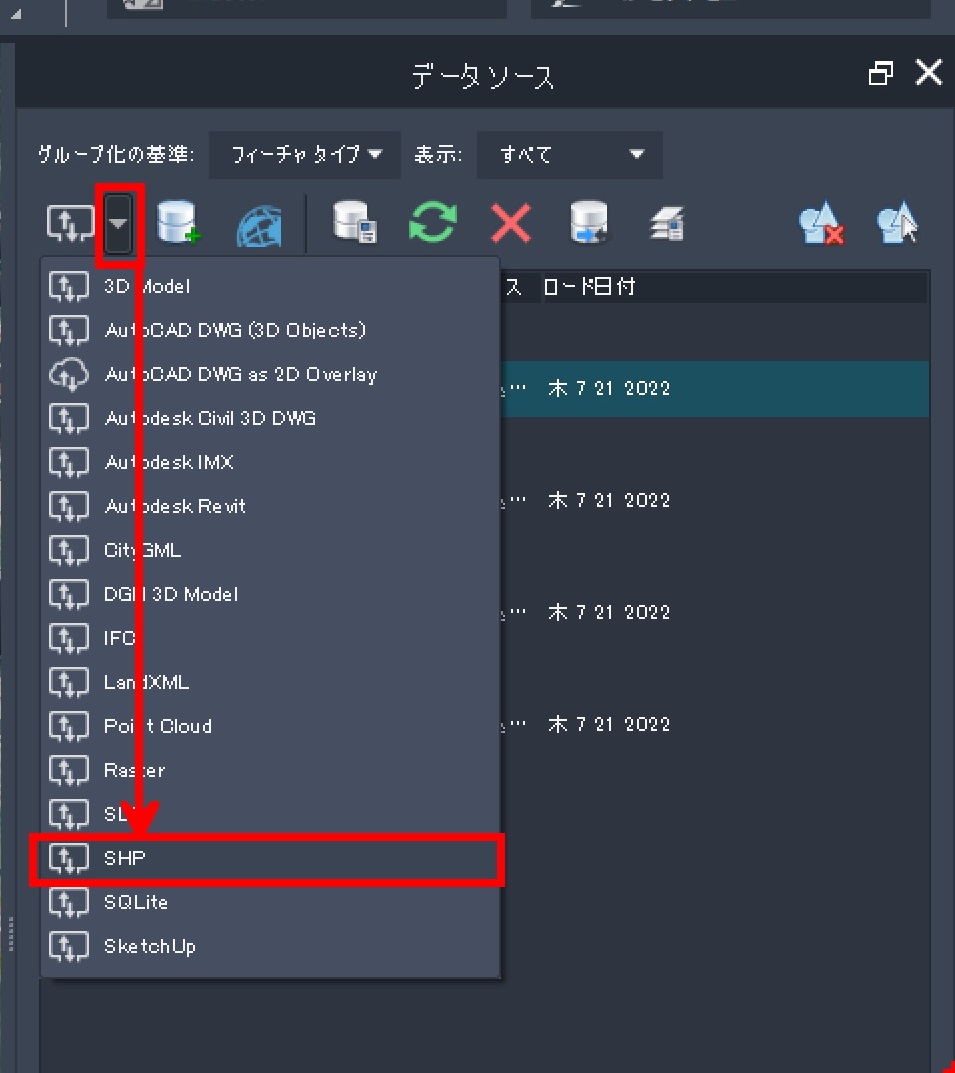The width and height of the screenshot is (955, 1073).
Task: Choose Autodesk Revit import option
Action: pyautogui.click(x=271, y=506)
